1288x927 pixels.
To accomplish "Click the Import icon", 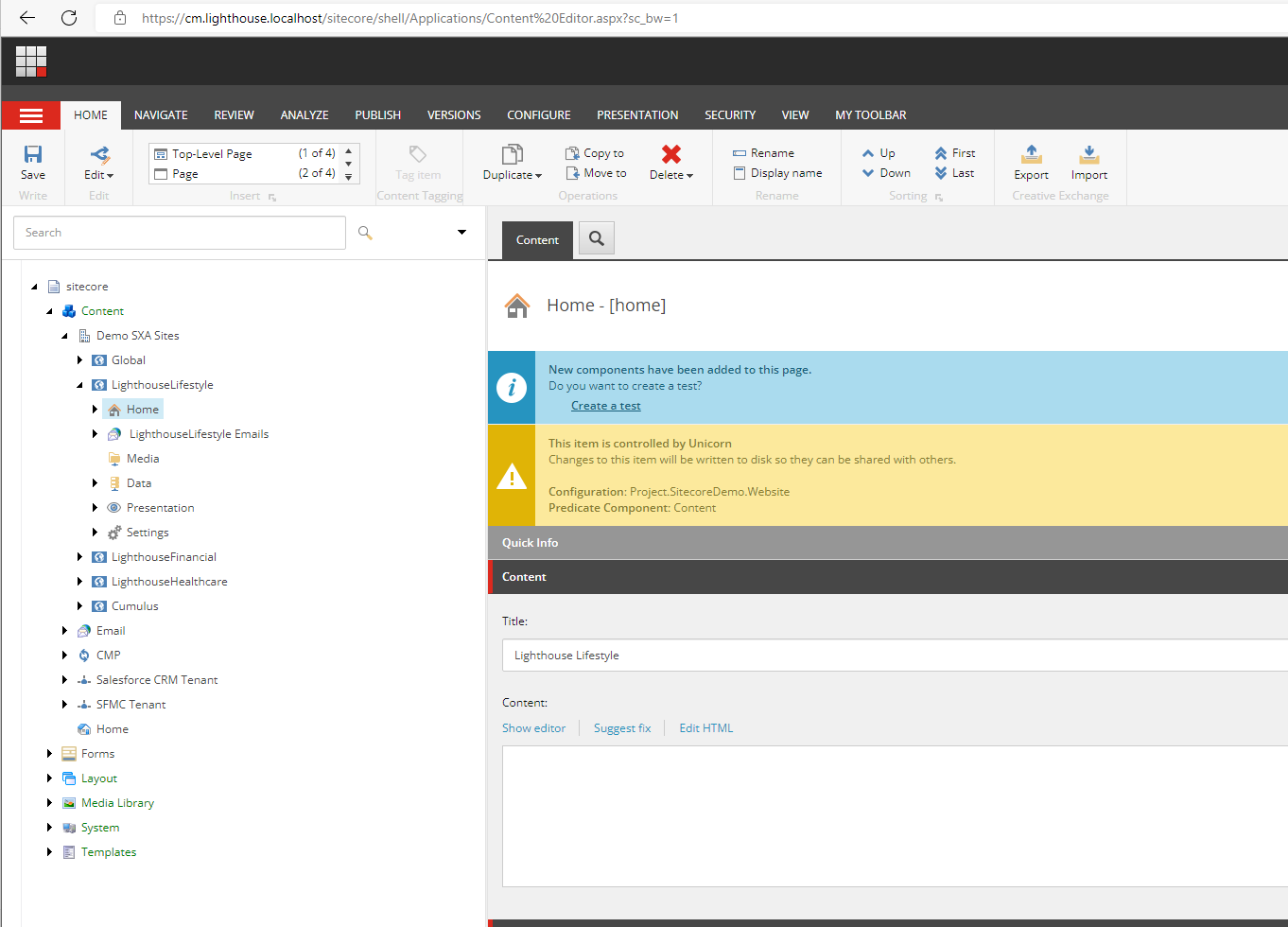I will click(x=1089, y=154).
